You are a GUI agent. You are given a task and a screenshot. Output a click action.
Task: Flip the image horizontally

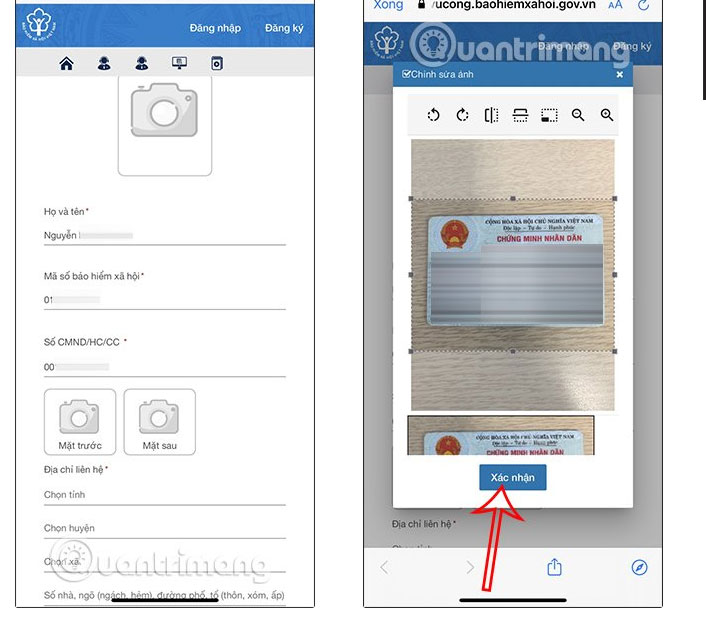[491, 115]
